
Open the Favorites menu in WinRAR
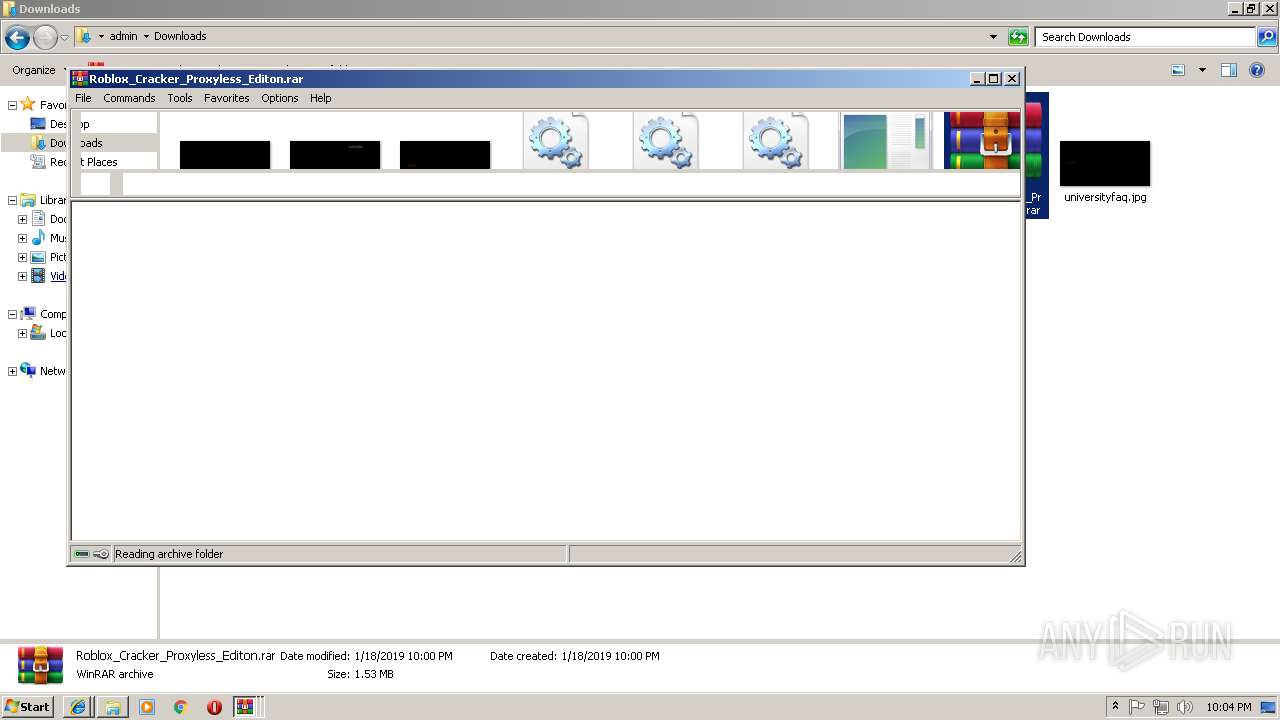point(226,98)
